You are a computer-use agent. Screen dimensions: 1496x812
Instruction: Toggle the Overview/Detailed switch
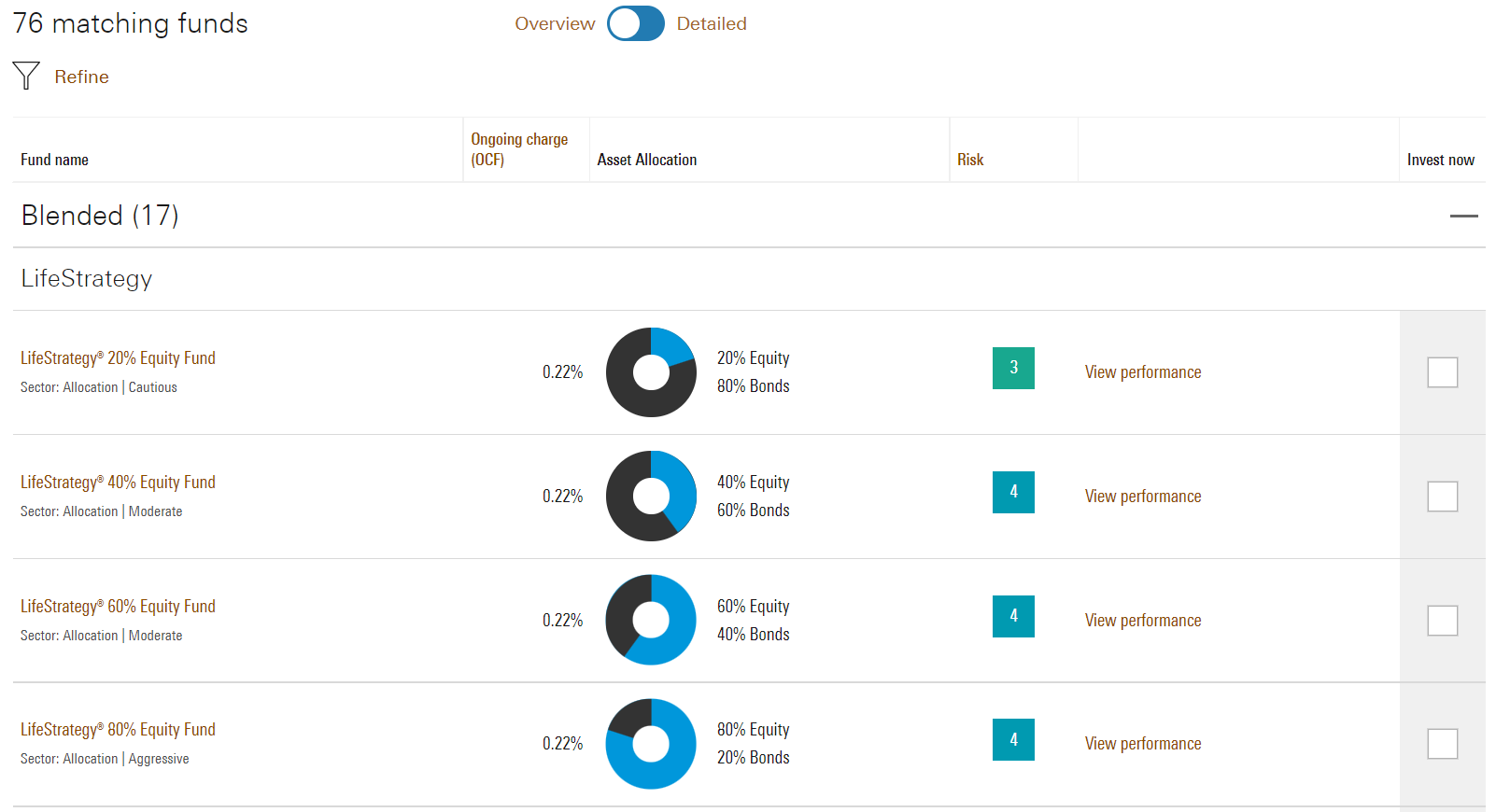(x=635, y=23)
